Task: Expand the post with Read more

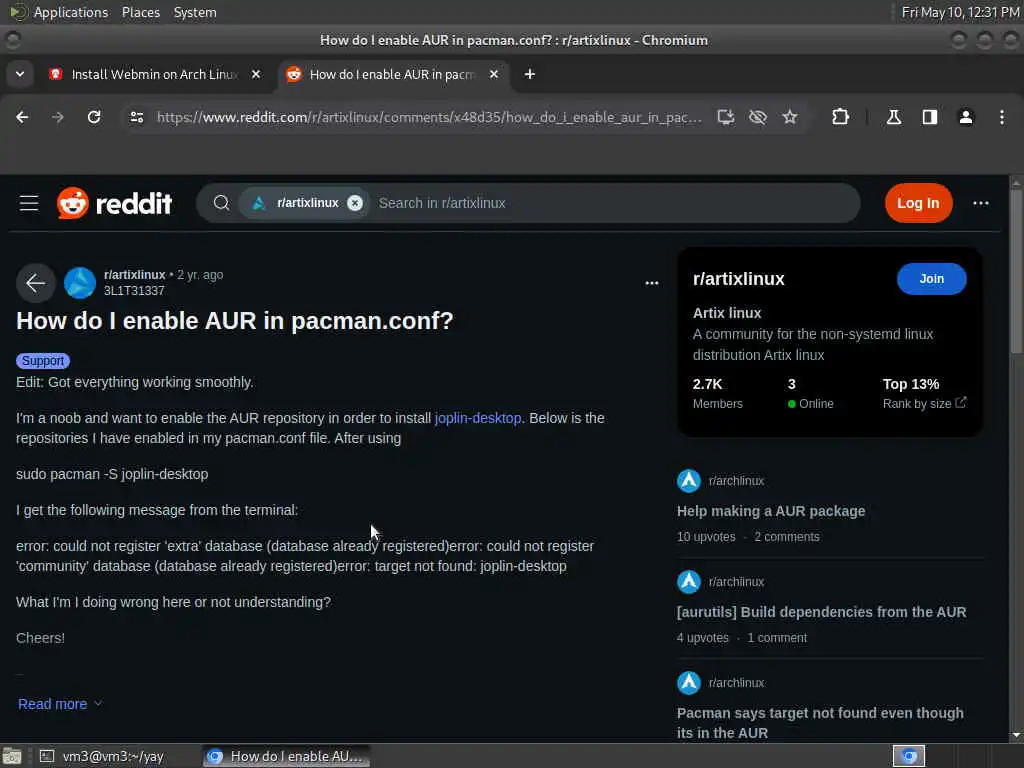Action: [59, 704]
